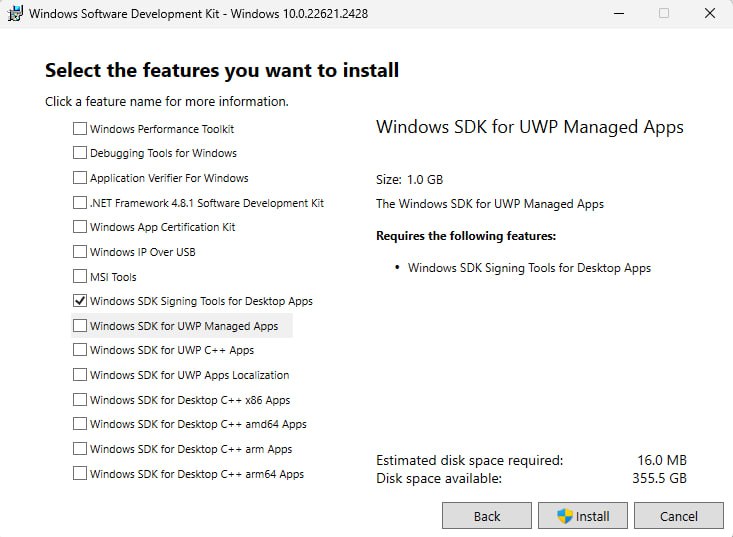Enable the Desktop C++ arm Apps checkbox
733x537 pixels.
pyautogui.click(x=80, y=449)
